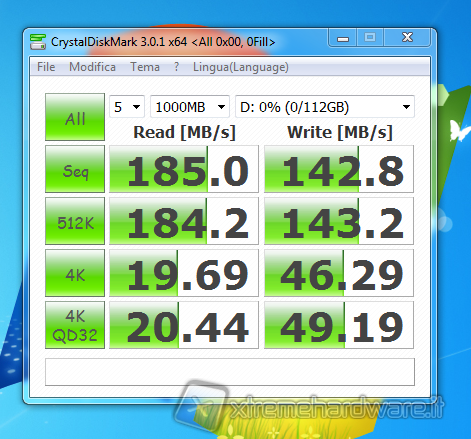Open the drive selector showing D: 0%
Screen dimensions: 471x439
[325, 107]
